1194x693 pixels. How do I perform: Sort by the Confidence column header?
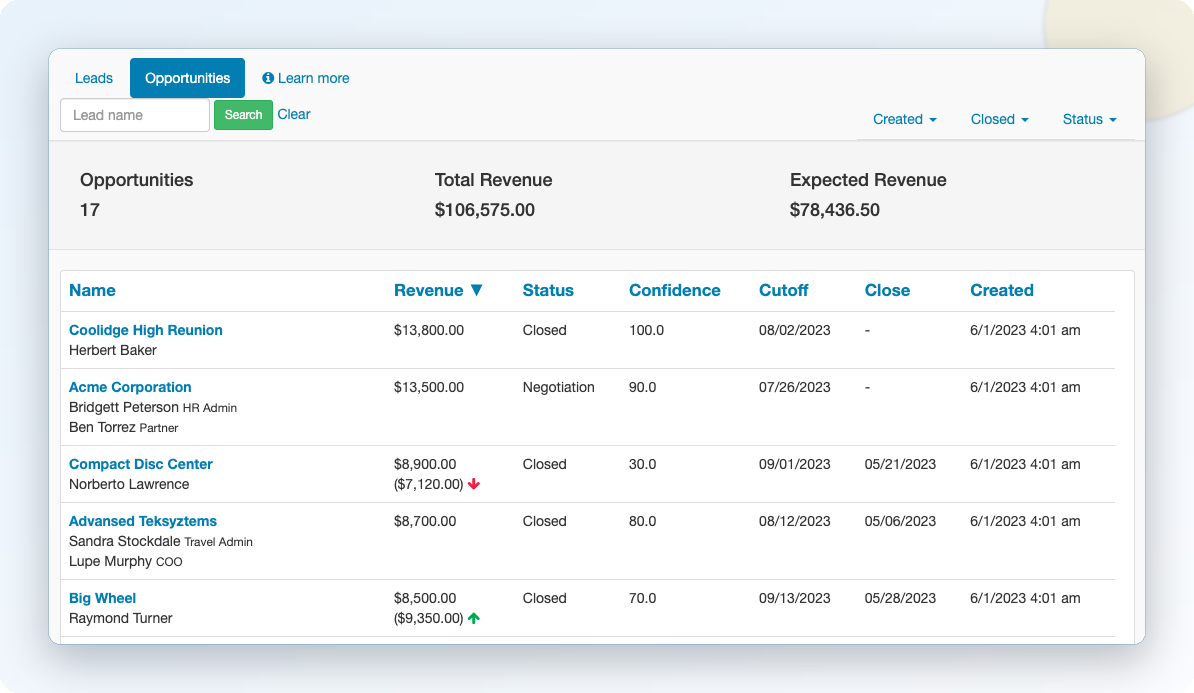pos(674,290)
